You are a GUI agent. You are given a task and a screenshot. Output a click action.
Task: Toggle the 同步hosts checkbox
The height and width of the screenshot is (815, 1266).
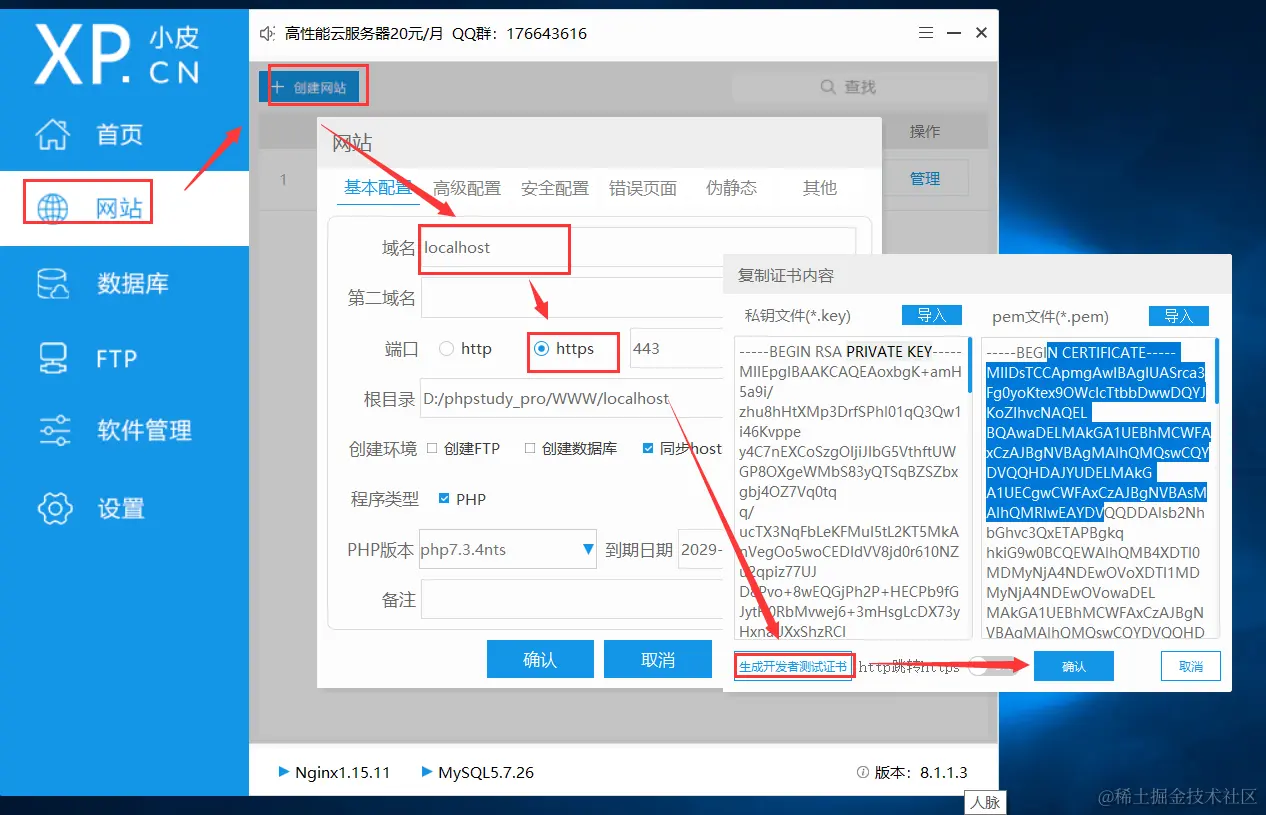(648, 449)
